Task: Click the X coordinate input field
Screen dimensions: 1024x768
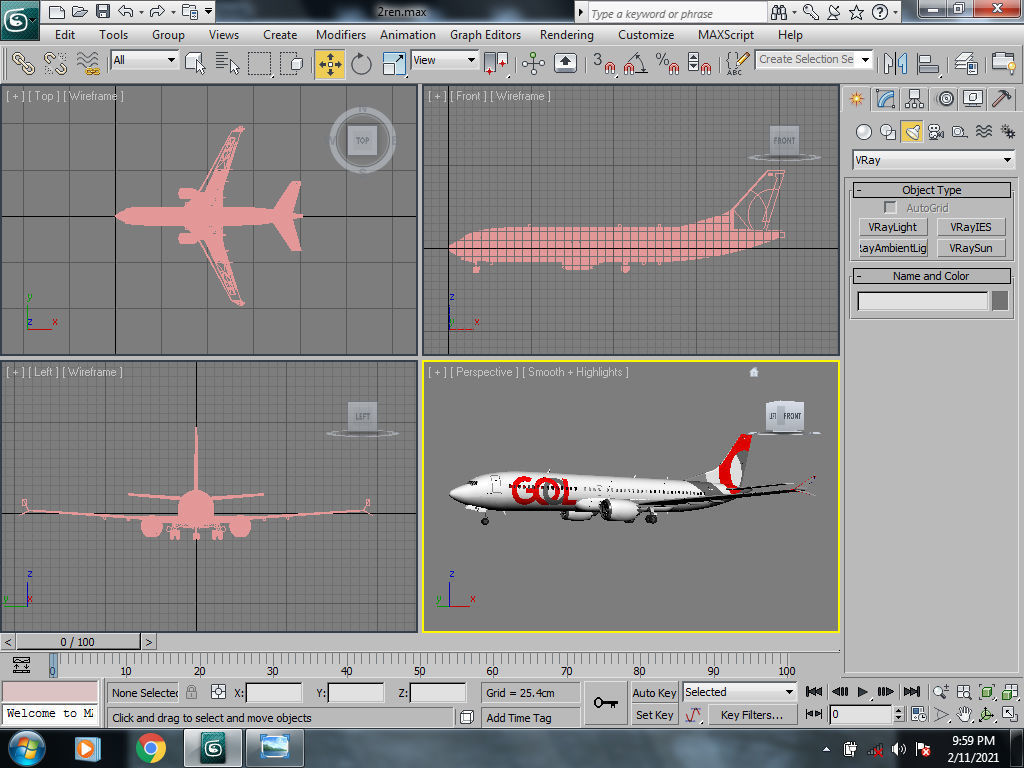Action: [x=274, y=692]
